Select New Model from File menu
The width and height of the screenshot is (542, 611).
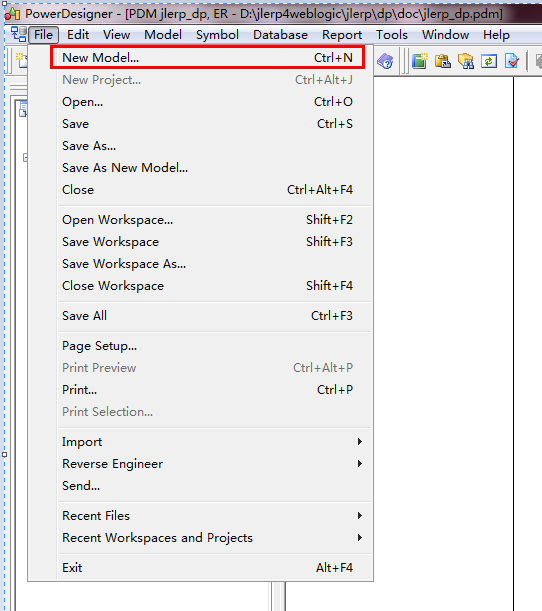click(207, 58)
